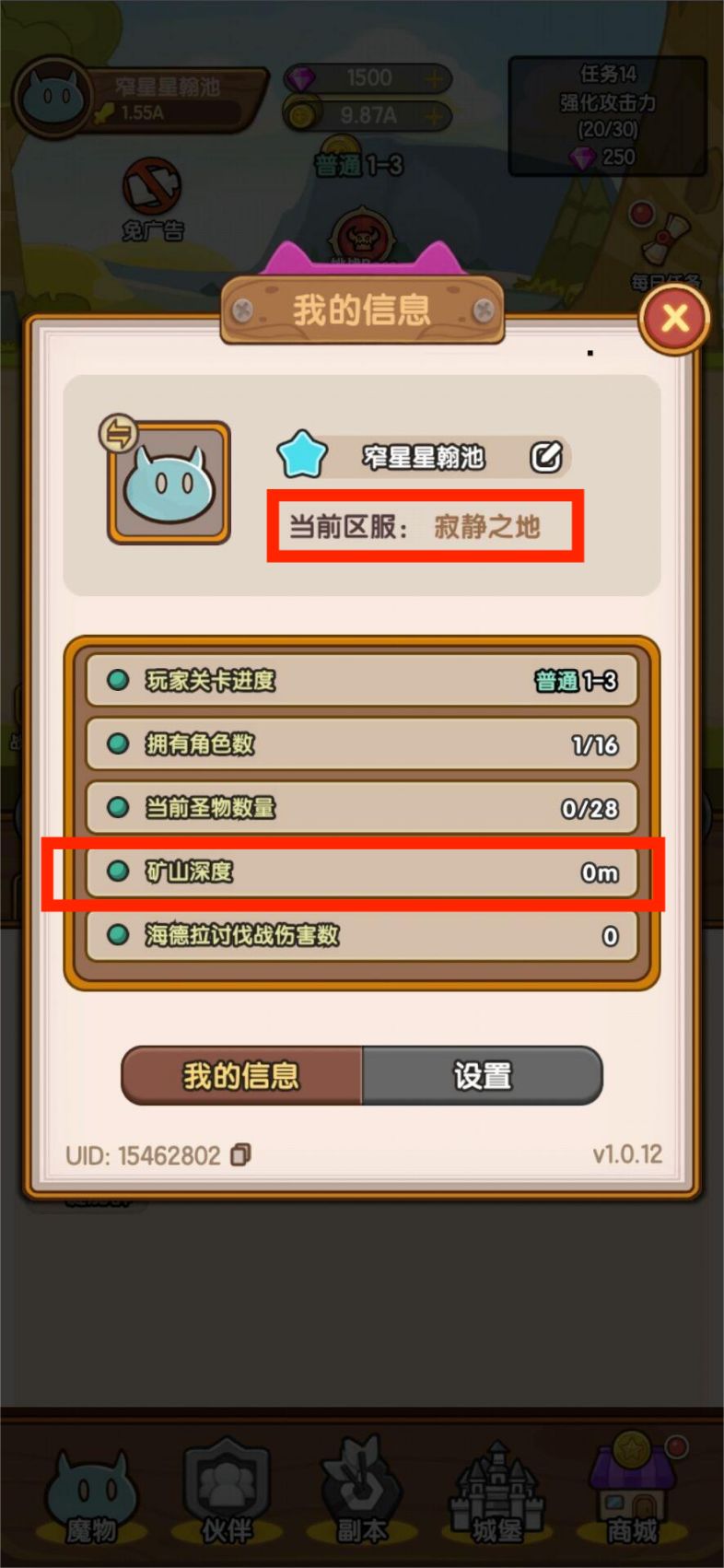Viewport: 724px width, 1568px height.
Task: Tap the player avatar portrait image
Action: pos(169,482)
